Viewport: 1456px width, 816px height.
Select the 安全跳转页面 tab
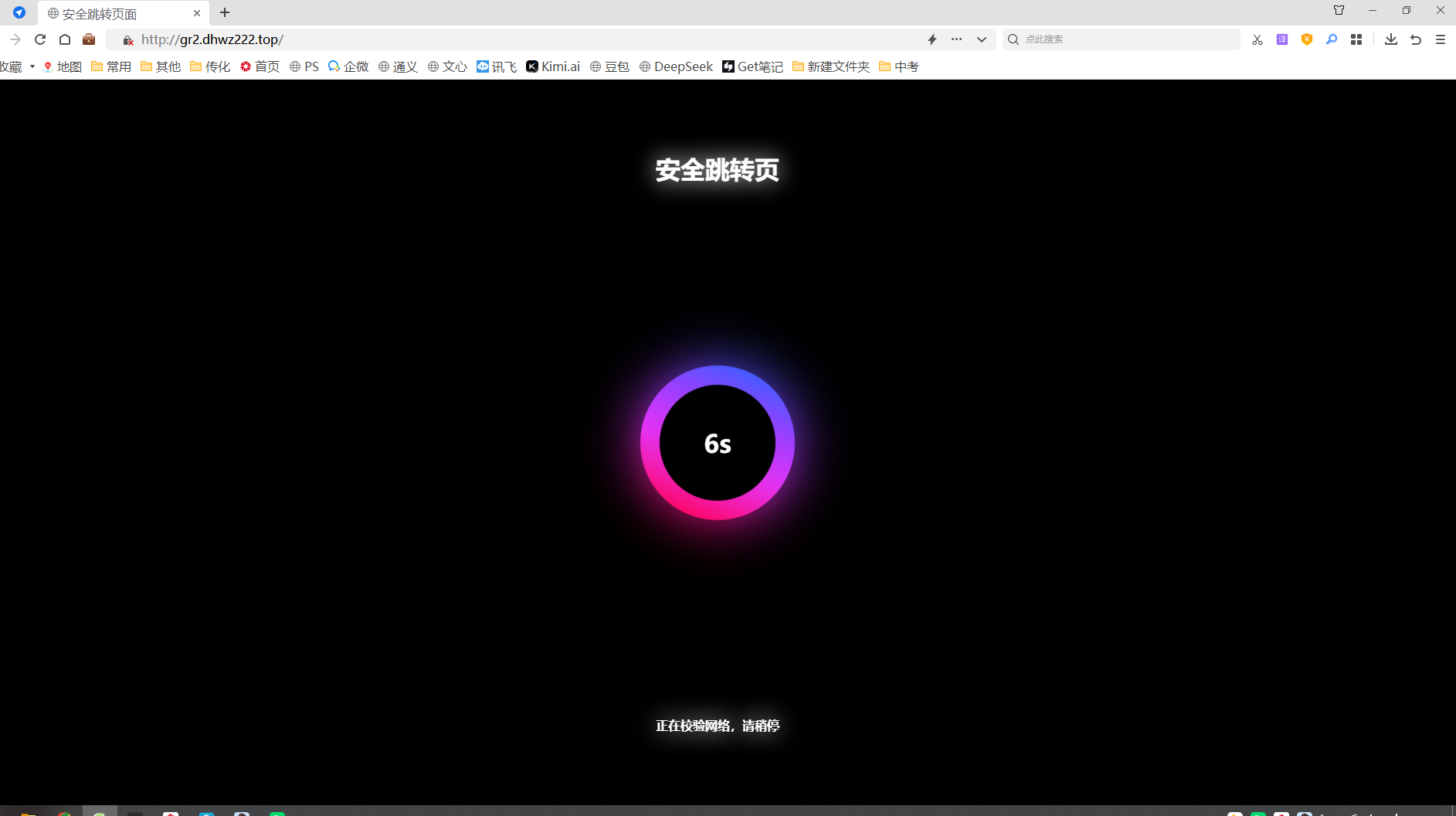coord(124,13)
